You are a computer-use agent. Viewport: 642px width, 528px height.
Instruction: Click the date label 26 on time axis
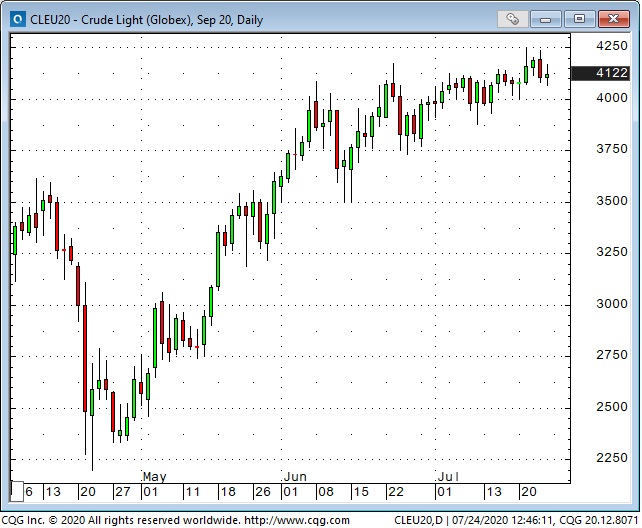[x=263, y=492]
